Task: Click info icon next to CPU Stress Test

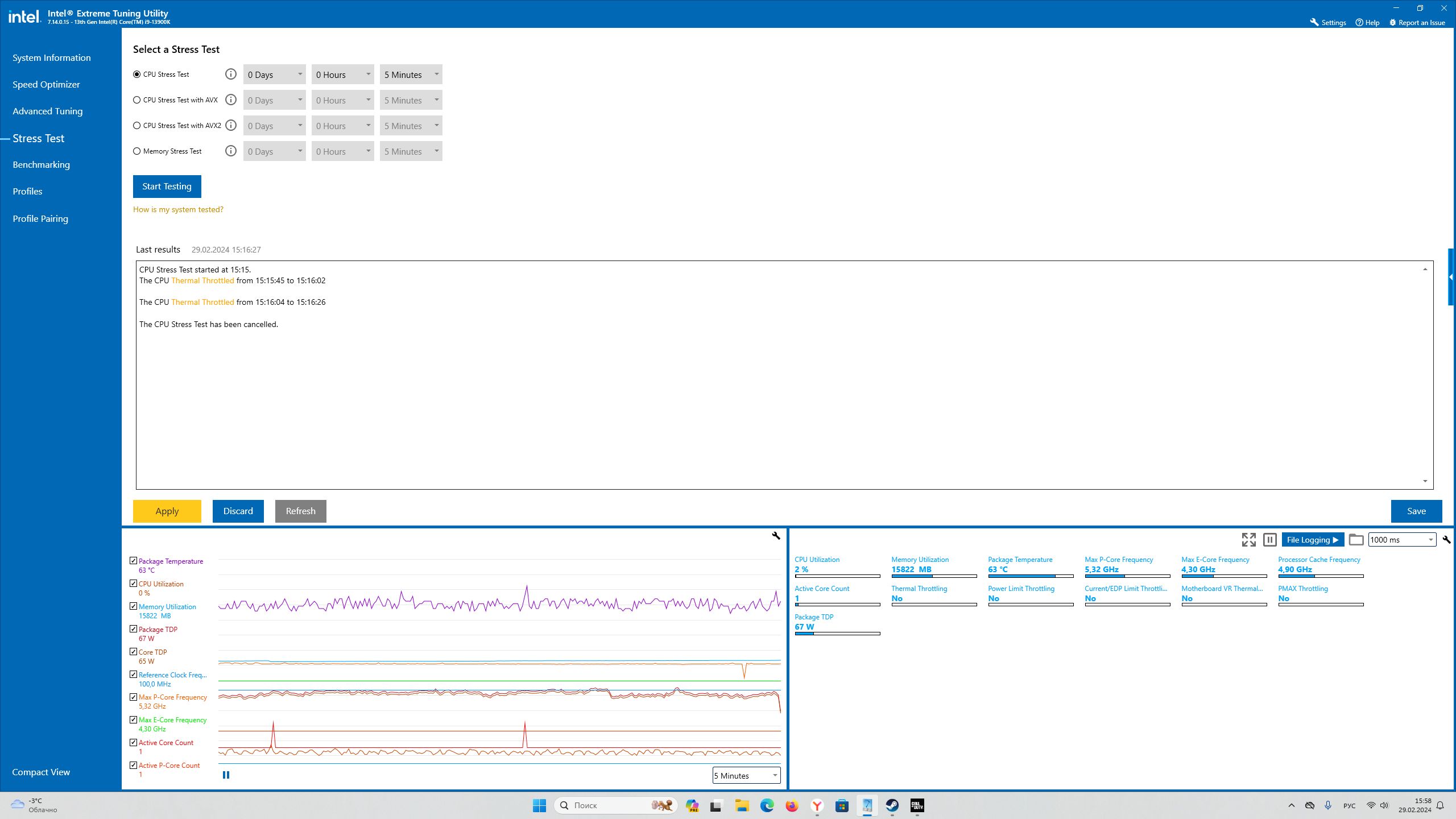Action: click(x=230, y=75)
